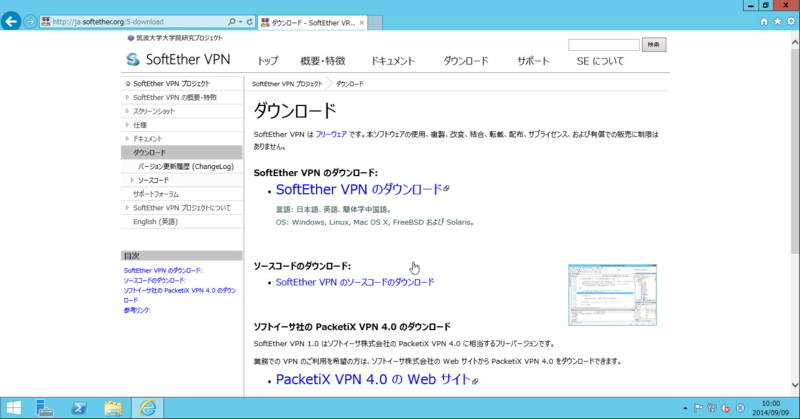
Task: Expand the ドキュメント sidebar arrow
Action: pos(127,138)
